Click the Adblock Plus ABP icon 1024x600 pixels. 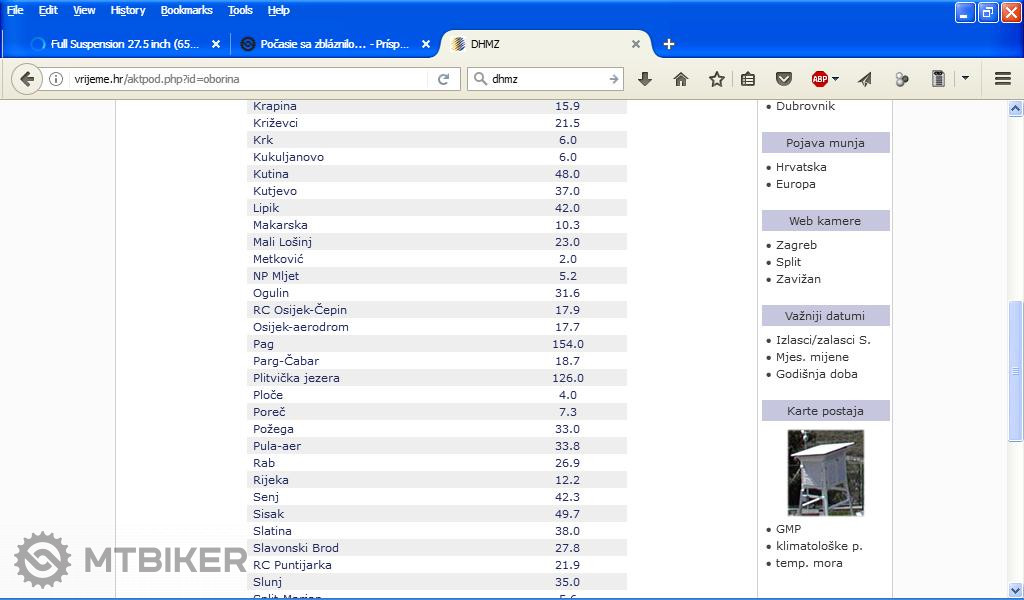click(819, 79)
